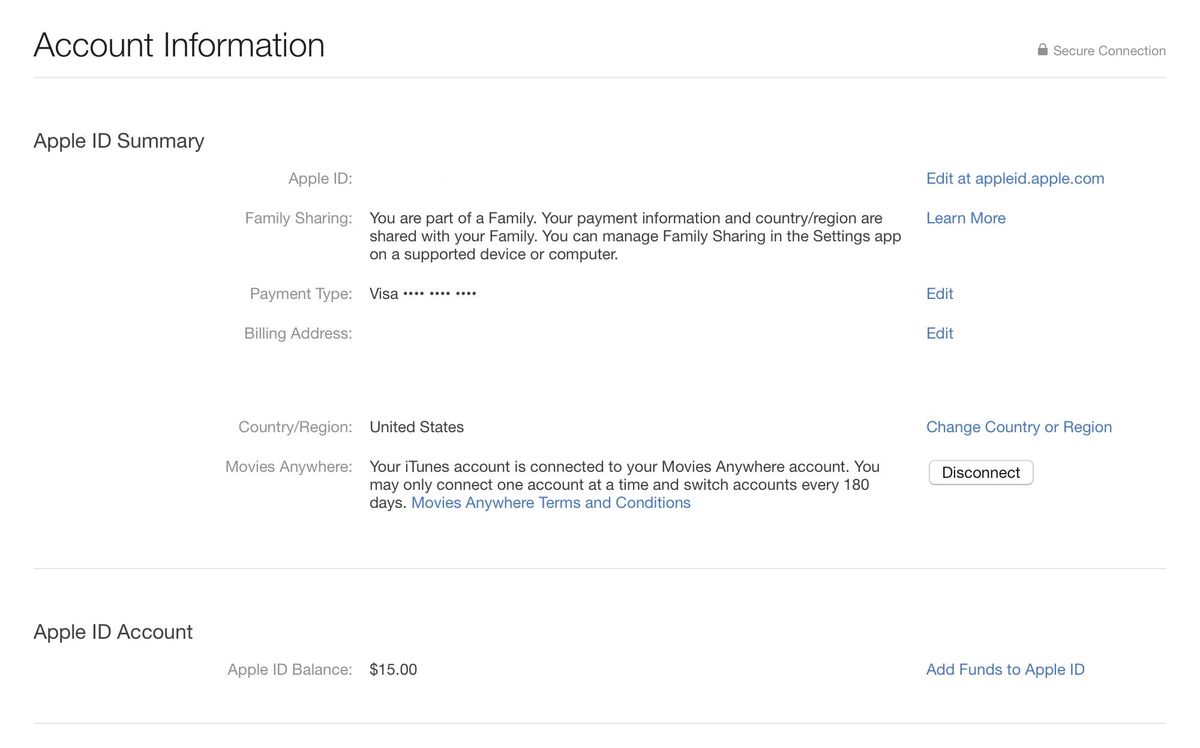Edit the Billing Address

coord(939,332)
